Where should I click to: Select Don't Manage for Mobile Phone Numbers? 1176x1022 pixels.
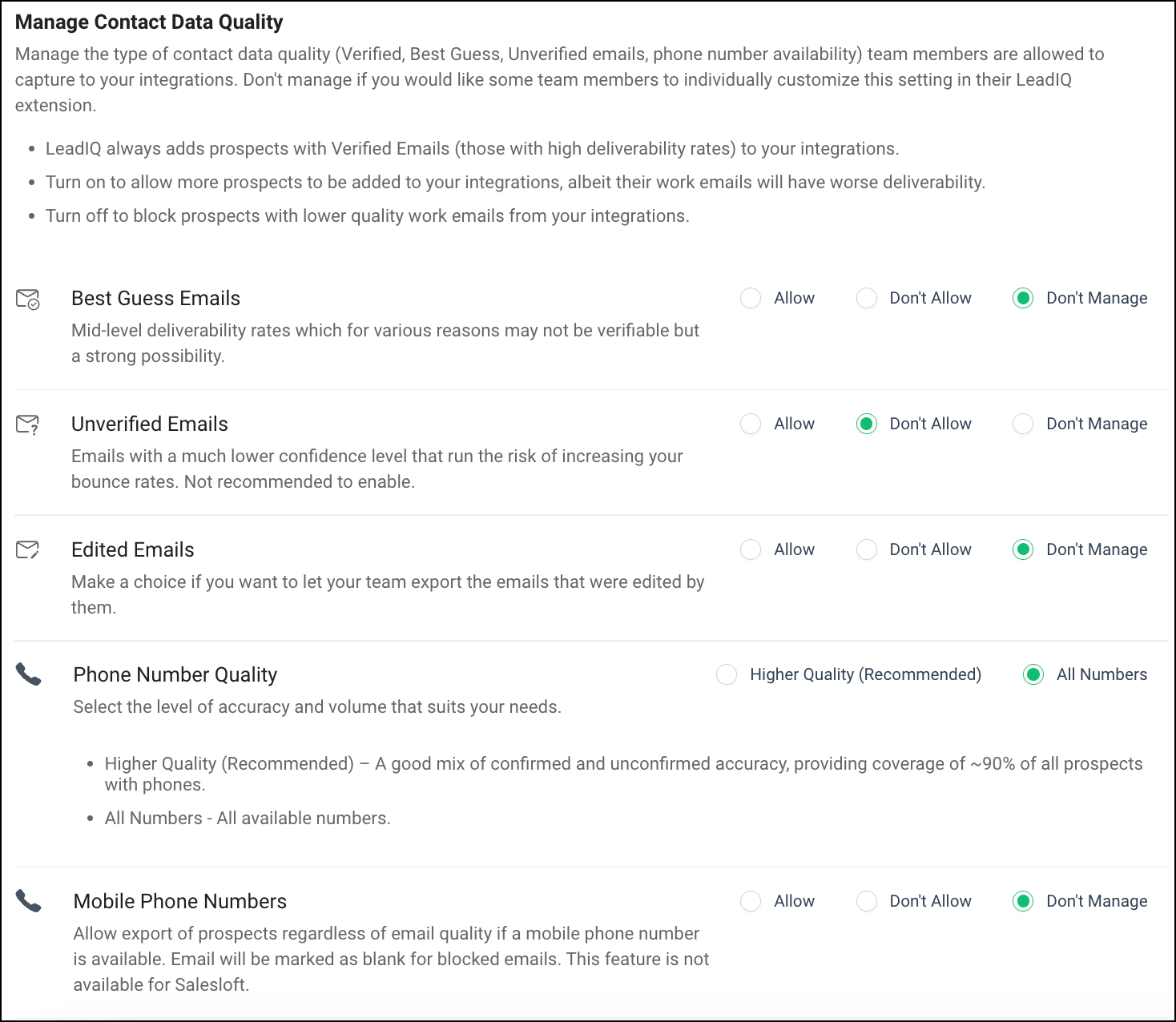click(x=1023, y=901)
